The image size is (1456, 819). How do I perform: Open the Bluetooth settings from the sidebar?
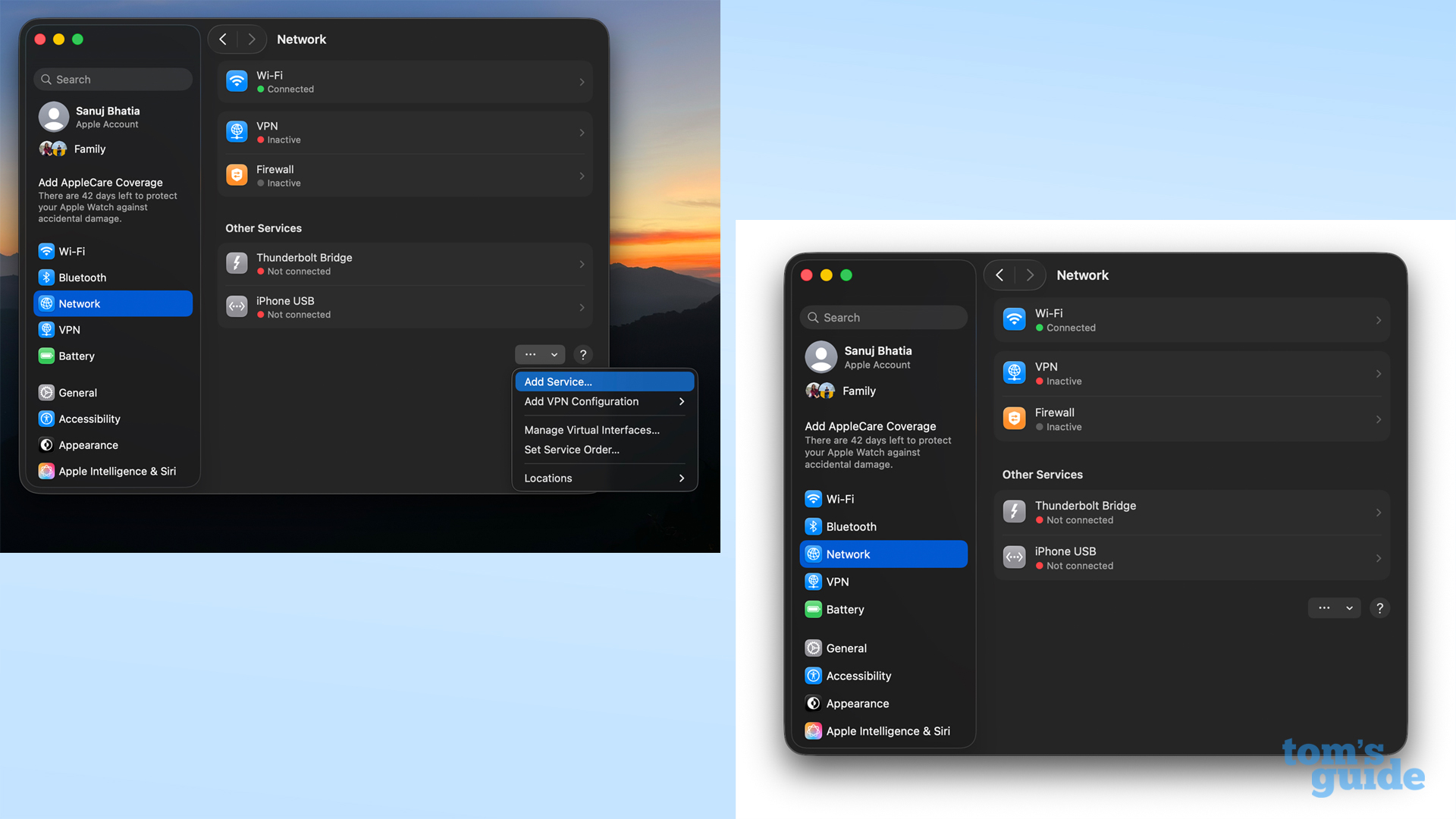46,278
